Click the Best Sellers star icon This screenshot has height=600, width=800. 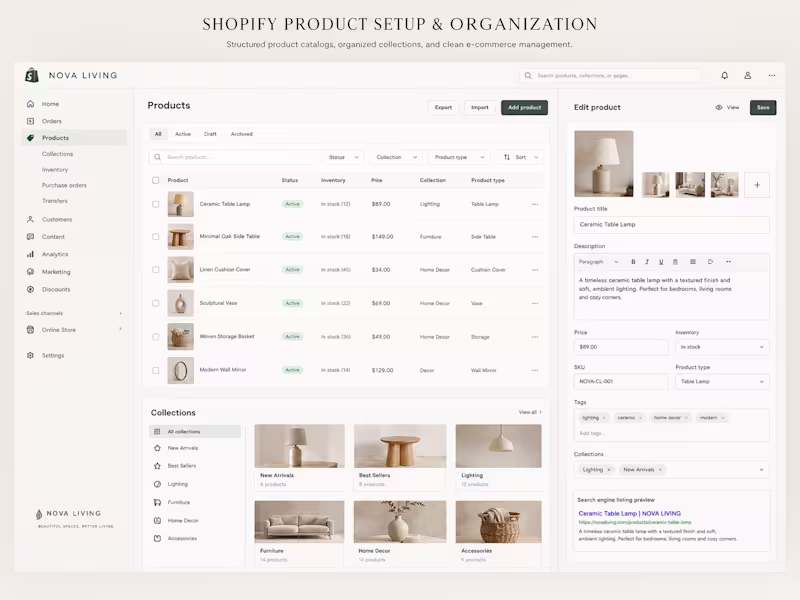coord(157,466)
